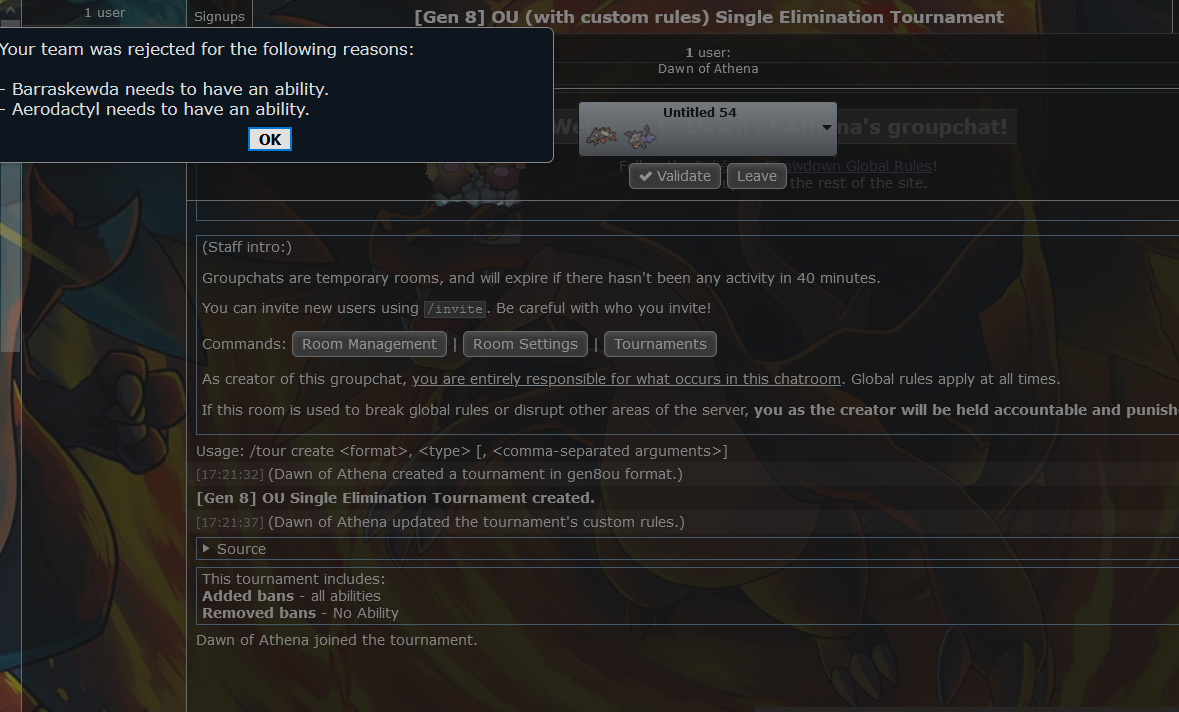The width and height of the screenshot is (1179, 712).
Task: Switch to the Signups tab
Action: click(x=219, y=16)
